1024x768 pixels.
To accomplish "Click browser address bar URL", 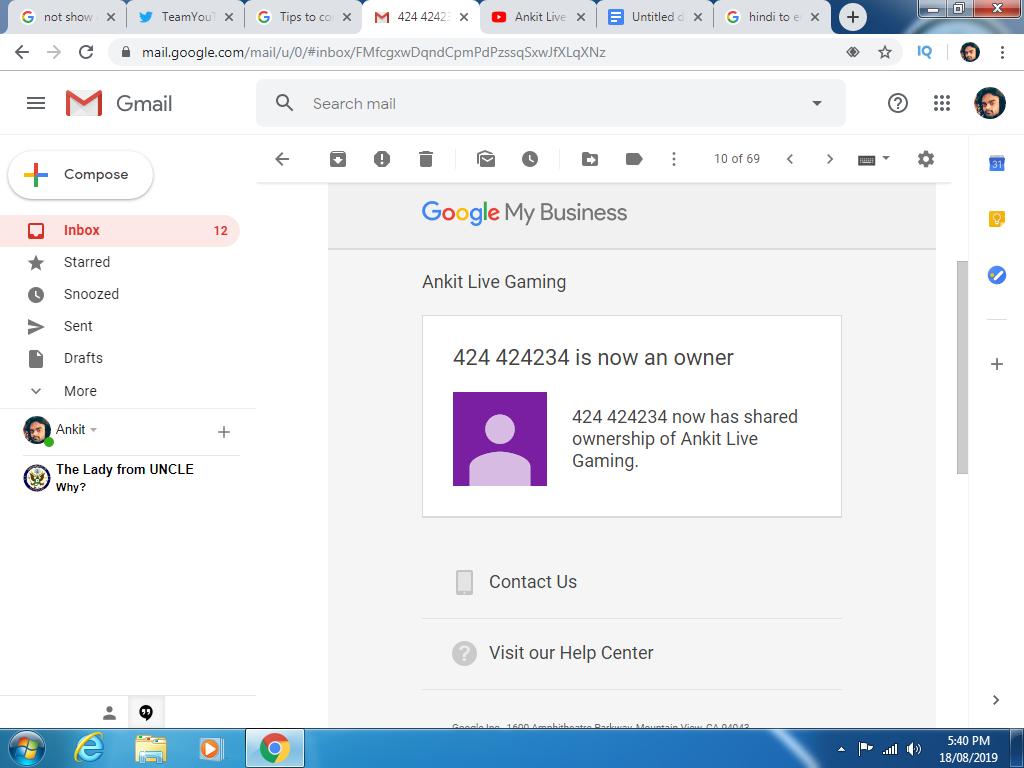I will 374,52.
